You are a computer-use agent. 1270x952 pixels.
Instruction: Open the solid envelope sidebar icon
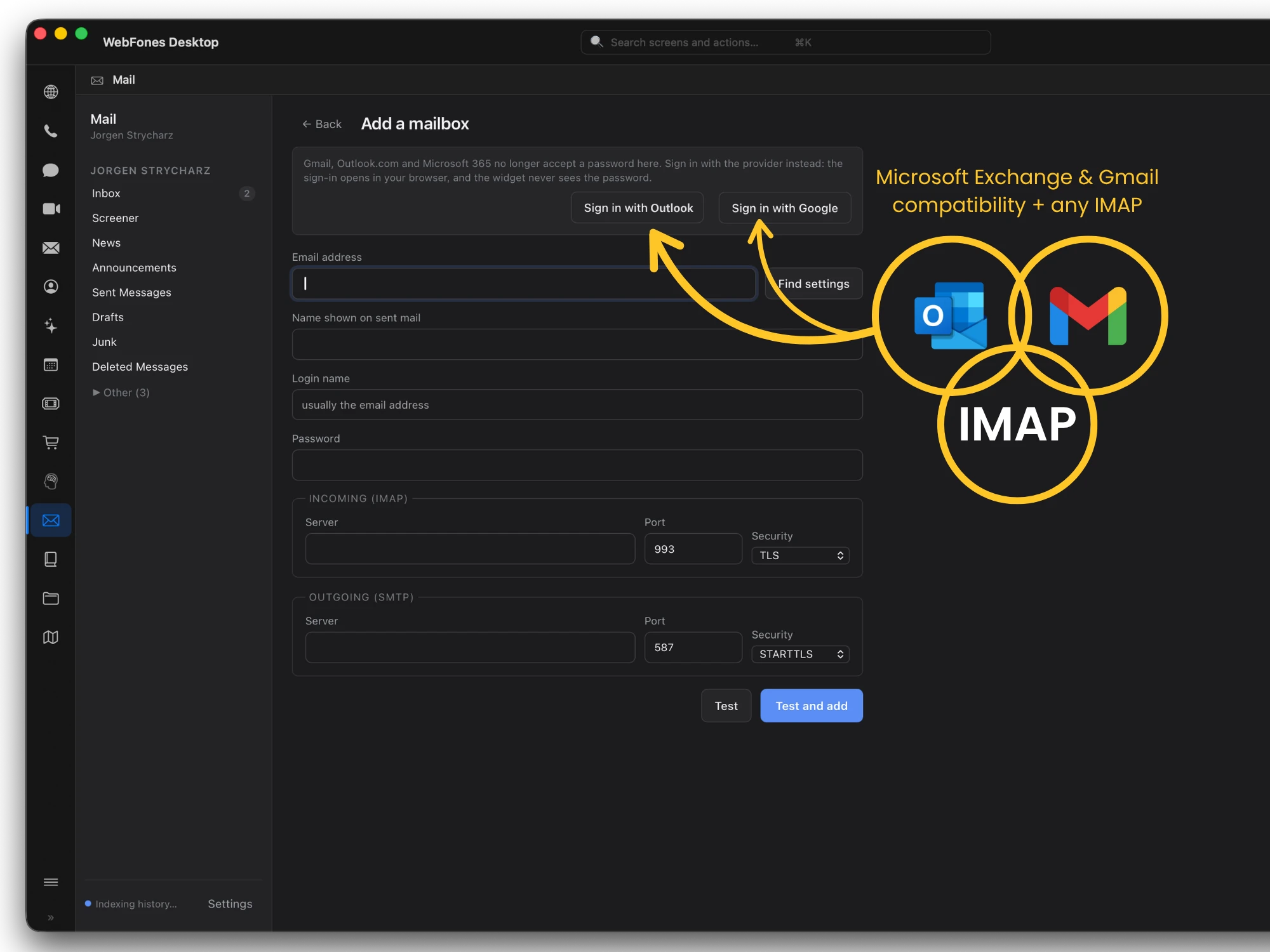[51, 248]
